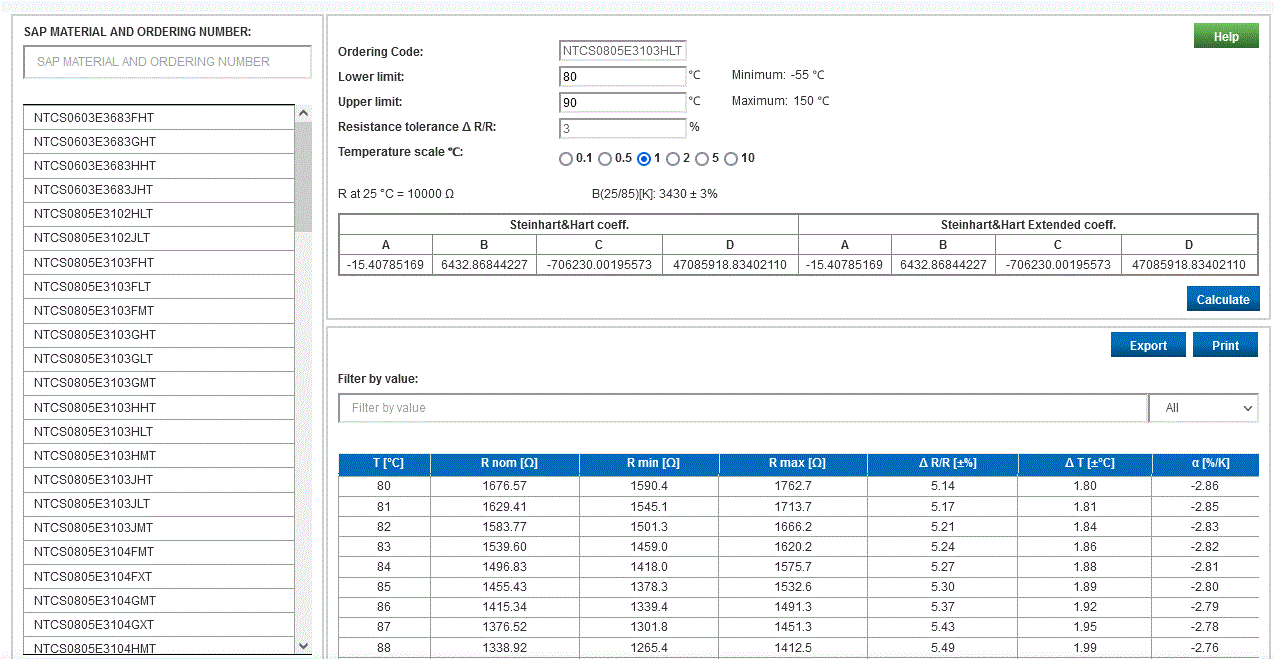
Task: Focus the SAP material and ordering number field
Action: click(167, 62)
